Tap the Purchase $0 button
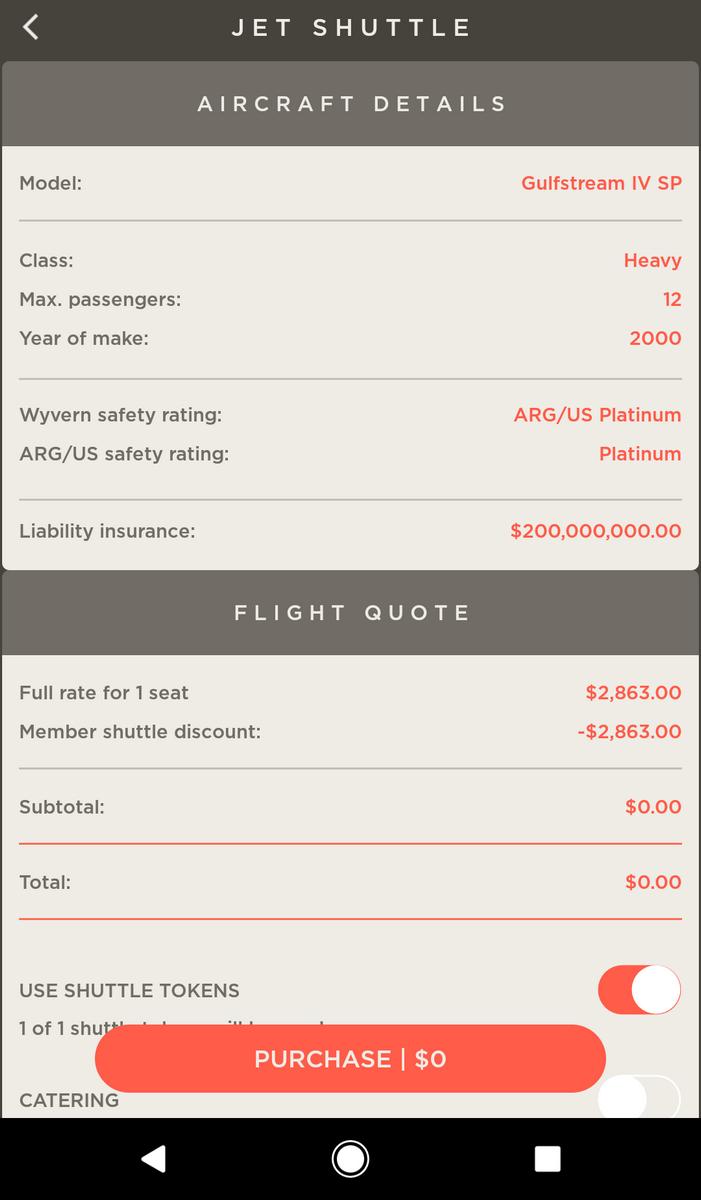The width and height of the screenshot is (701, 1200). [350, 1058]
